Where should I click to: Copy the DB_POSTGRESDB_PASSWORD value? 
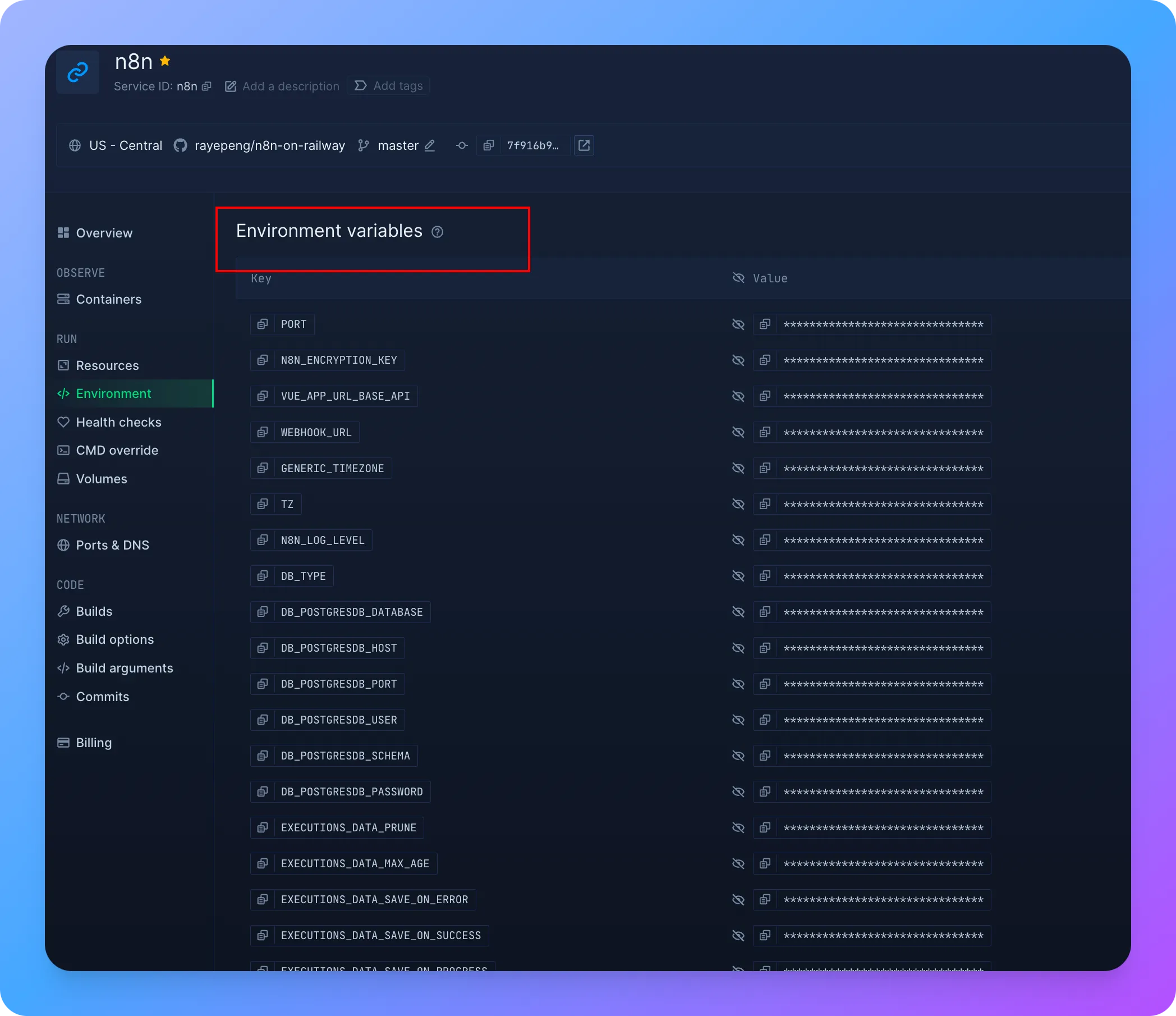click(765, 791)
